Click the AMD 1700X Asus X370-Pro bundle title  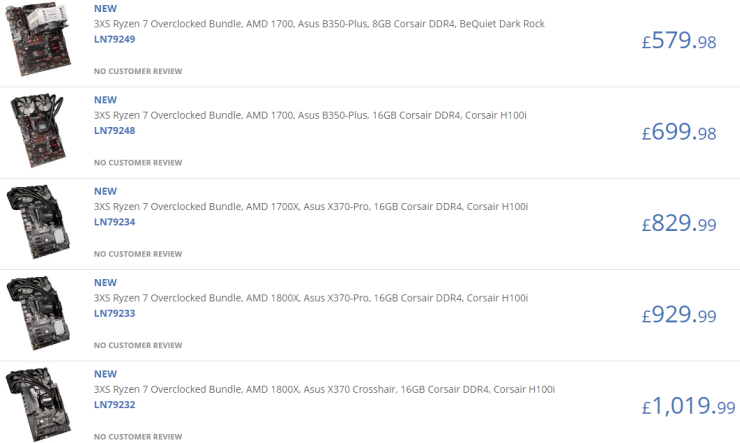(x=311, y=206)
